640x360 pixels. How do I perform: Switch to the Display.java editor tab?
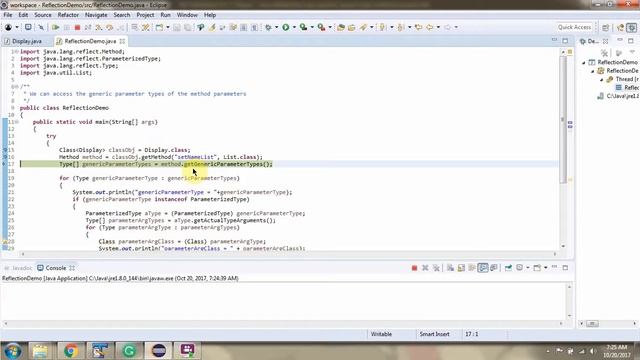(x=23, y=41)
